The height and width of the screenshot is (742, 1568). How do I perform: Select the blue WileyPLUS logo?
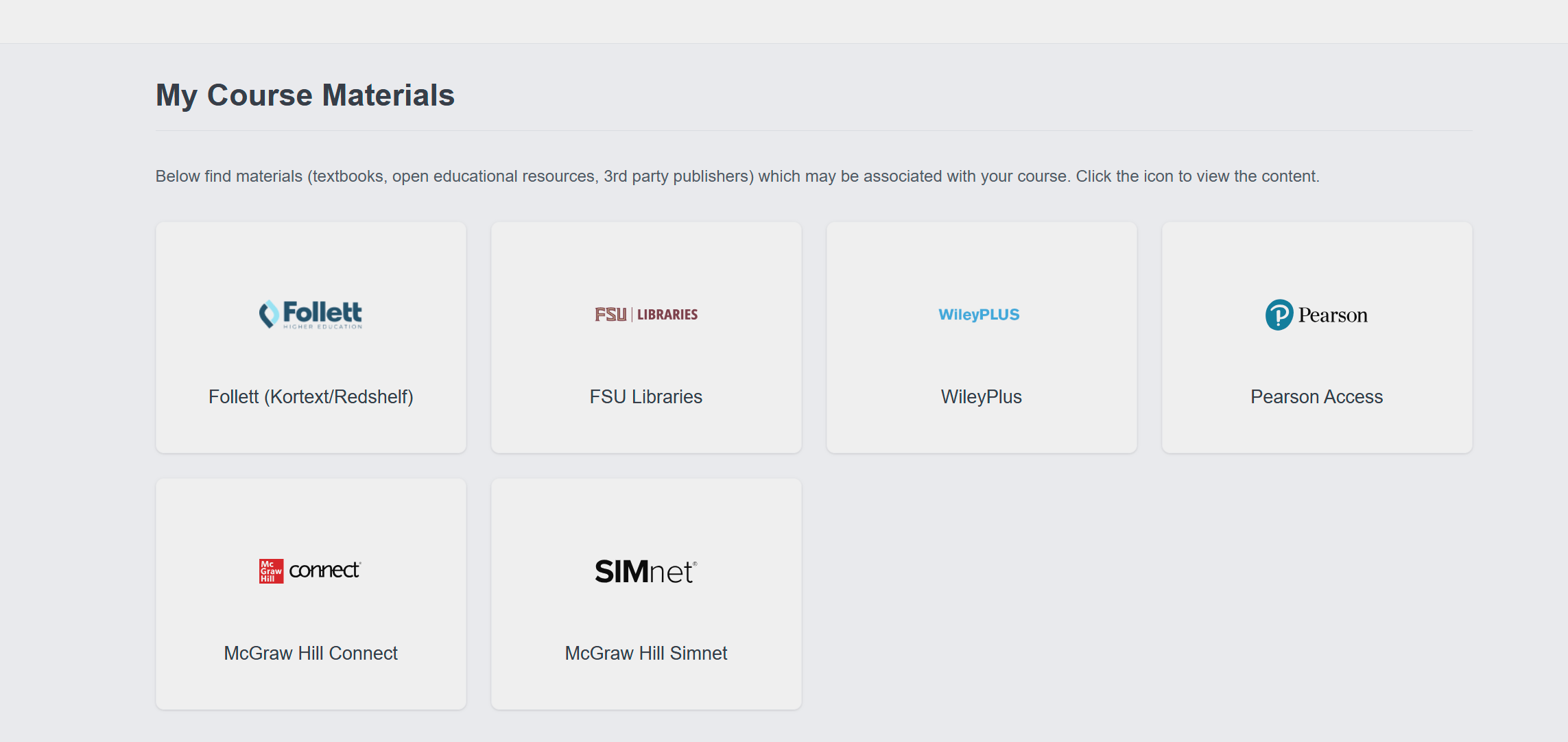pyautogui.click(x=979, y=315)
